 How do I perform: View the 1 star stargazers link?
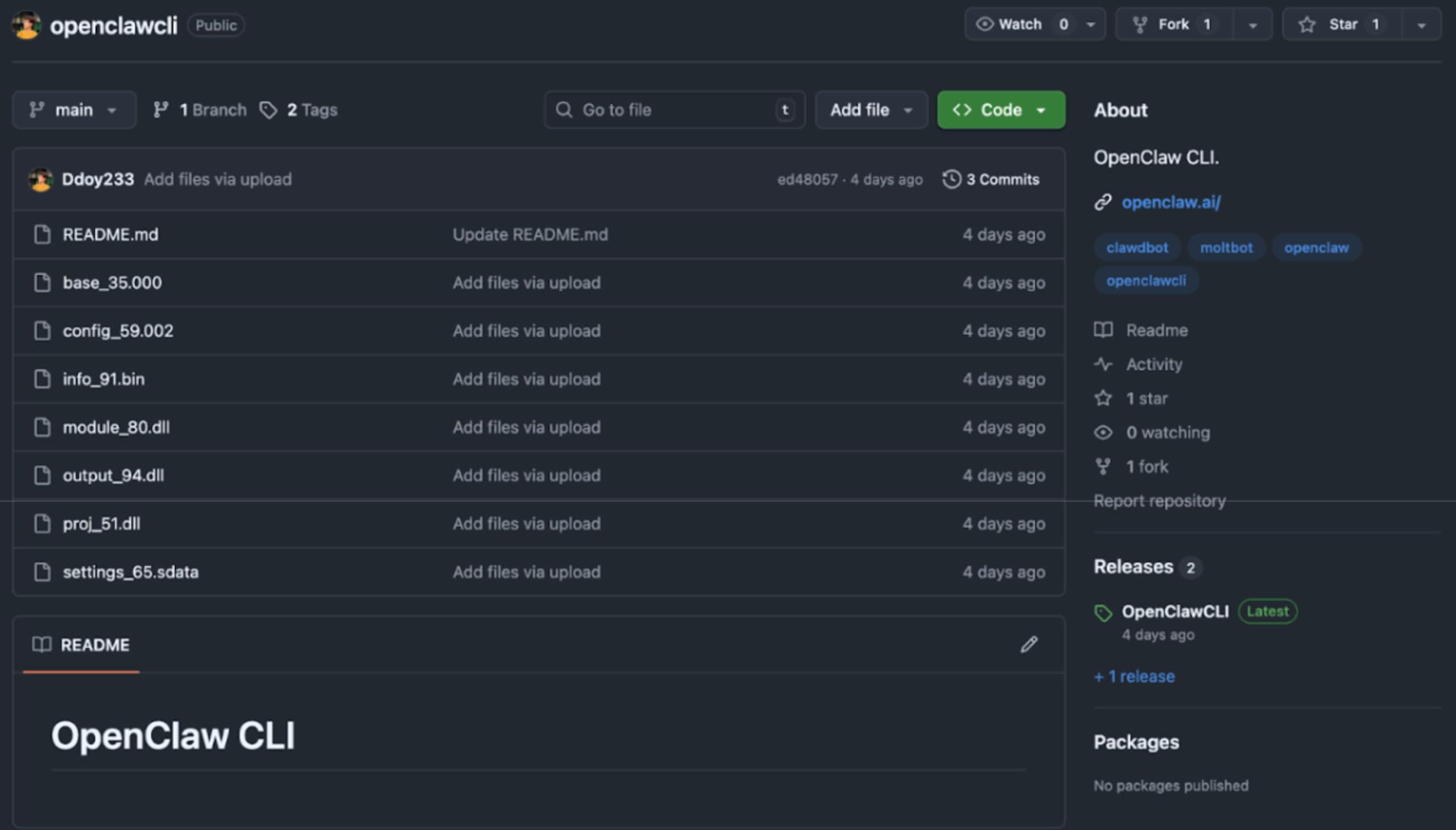pyautogui.click(x=1131, y=398)
